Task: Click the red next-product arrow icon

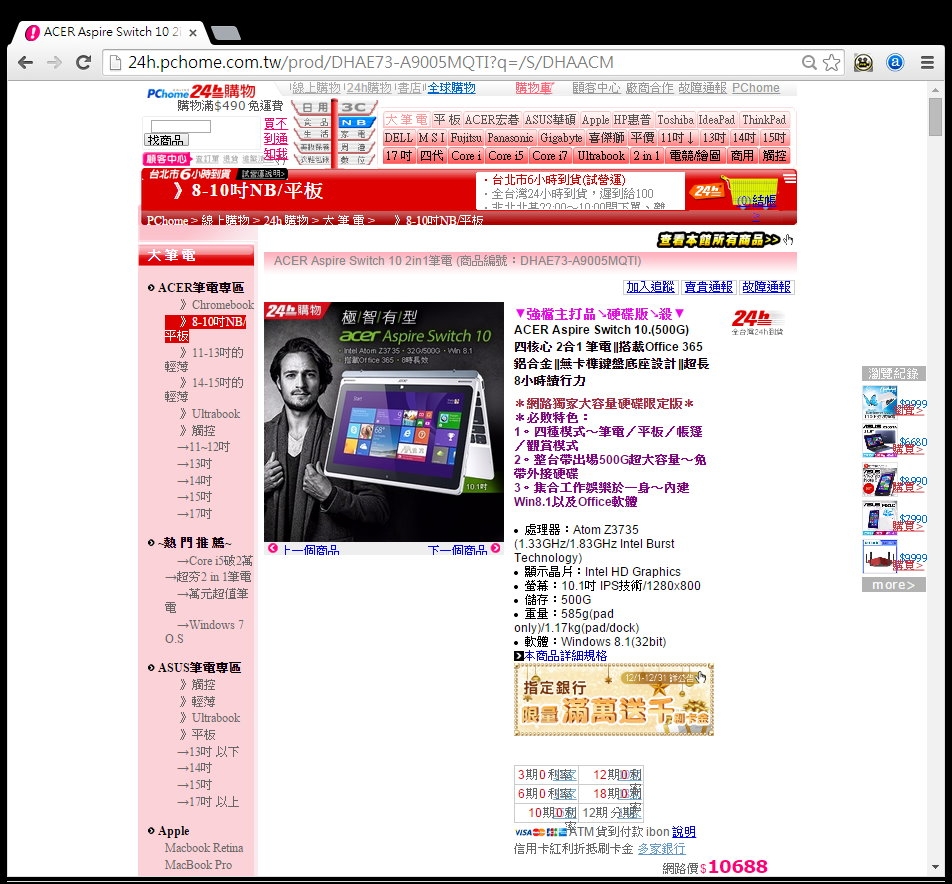Action: point(495,548)
